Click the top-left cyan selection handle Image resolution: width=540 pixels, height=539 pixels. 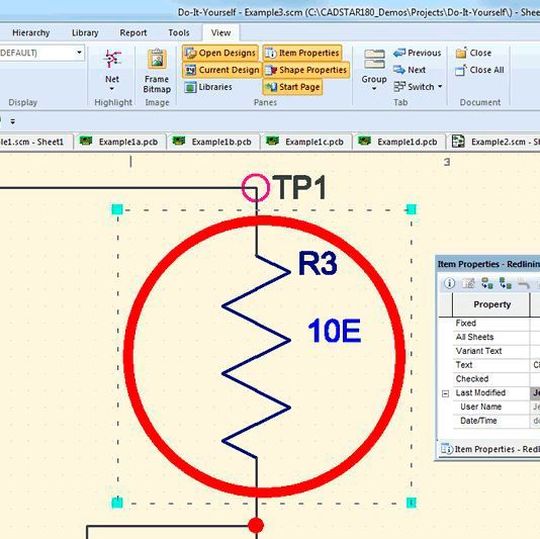[117, 209]
